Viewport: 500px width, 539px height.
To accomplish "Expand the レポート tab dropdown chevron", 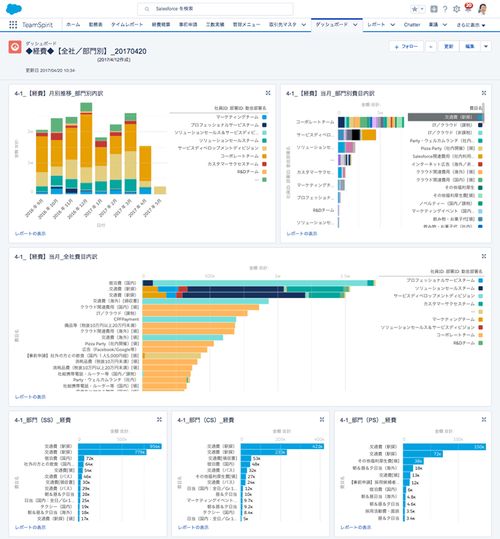I will [x=392, y=25].
